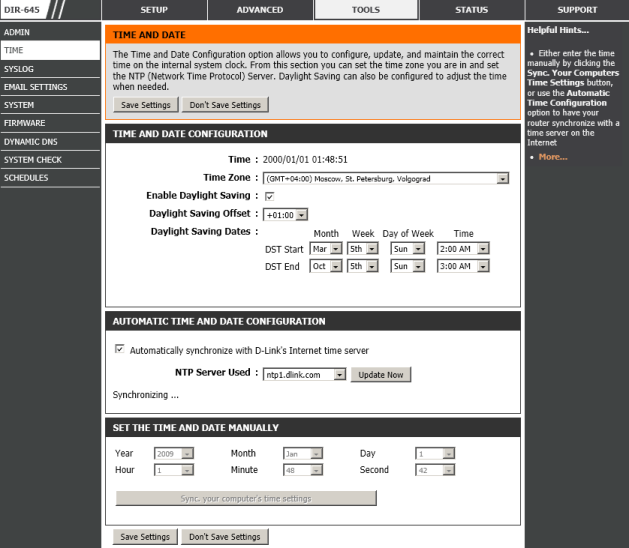Open the NTP Server Used dropdown
Image resolution: width=629 pixels, height=548 pixels.
(x=304, y=375)
